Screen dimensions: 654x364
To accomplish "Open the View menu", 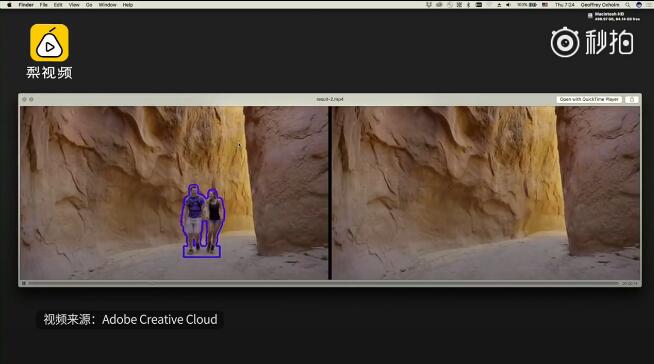I will pyautogui.click(x=74, y=5).
